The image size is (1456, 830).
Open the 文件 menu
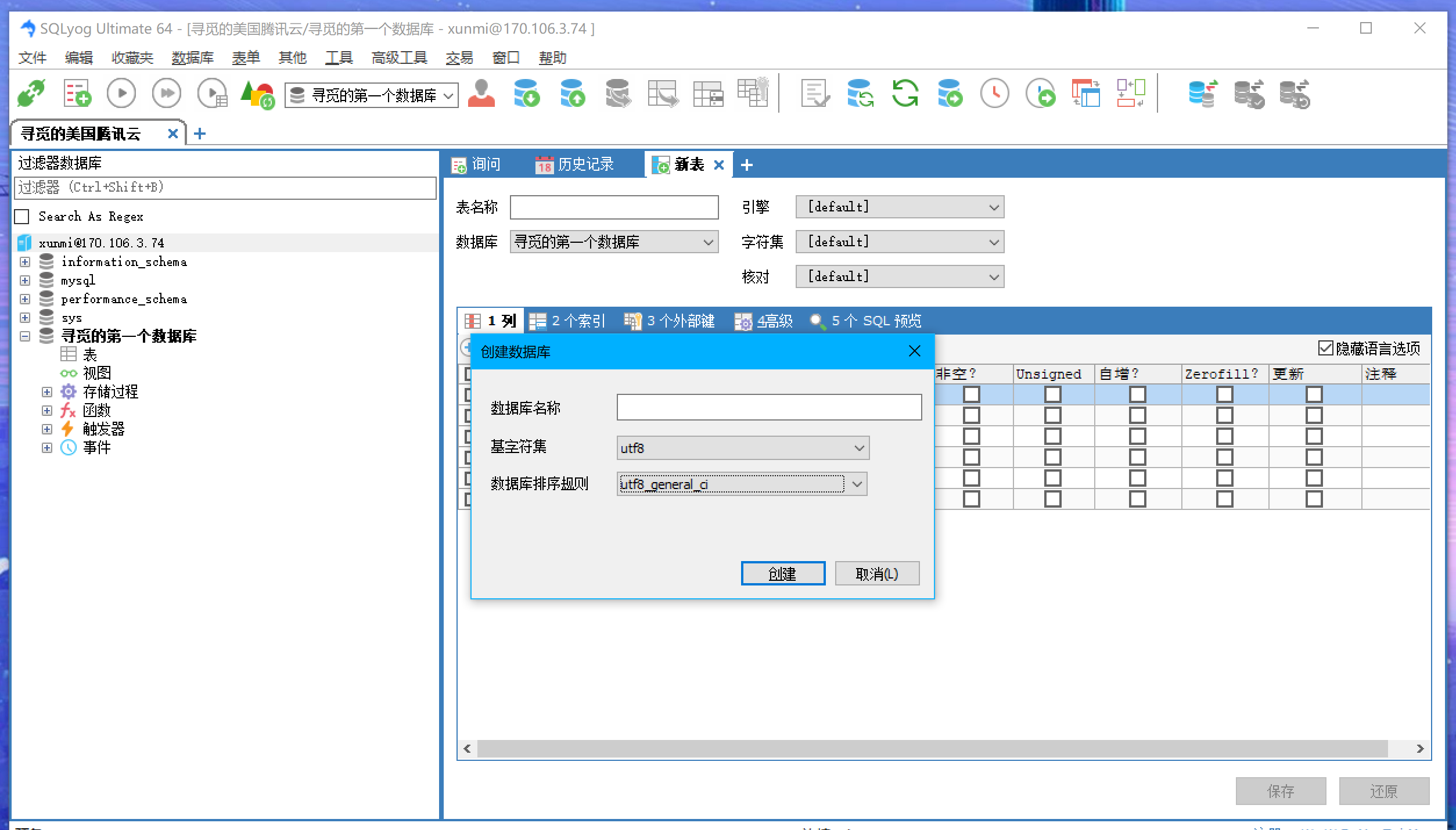[32, 58]
